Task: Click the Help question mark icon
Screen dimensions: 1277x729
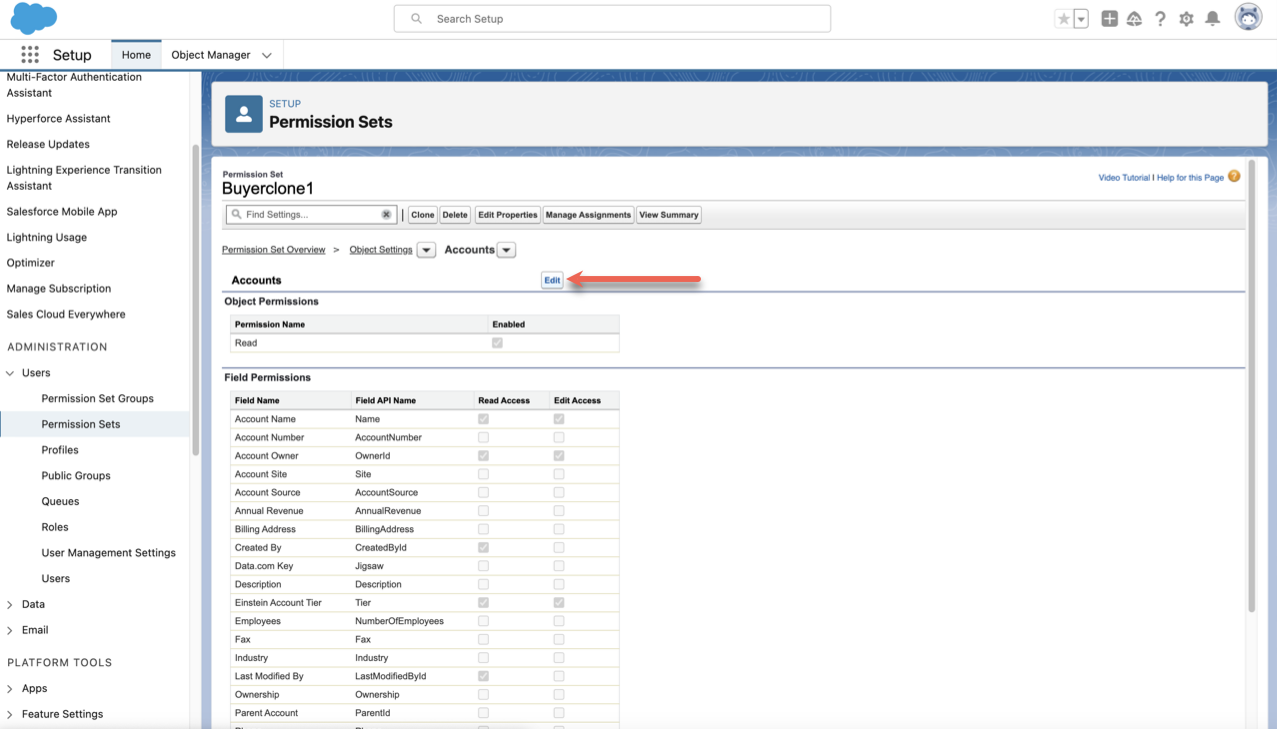Action: pyautogui.click(x=1160, y=19)
